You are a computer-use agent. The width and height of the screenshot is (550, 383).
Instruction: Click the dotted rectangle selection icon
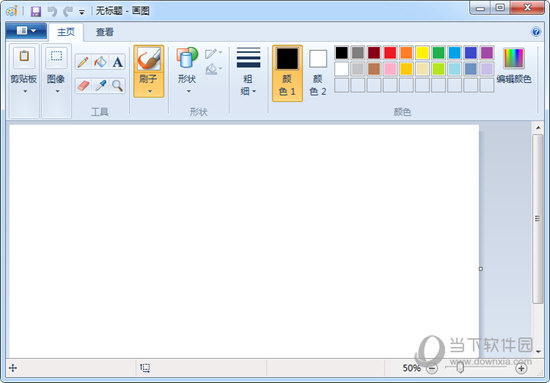56,56
